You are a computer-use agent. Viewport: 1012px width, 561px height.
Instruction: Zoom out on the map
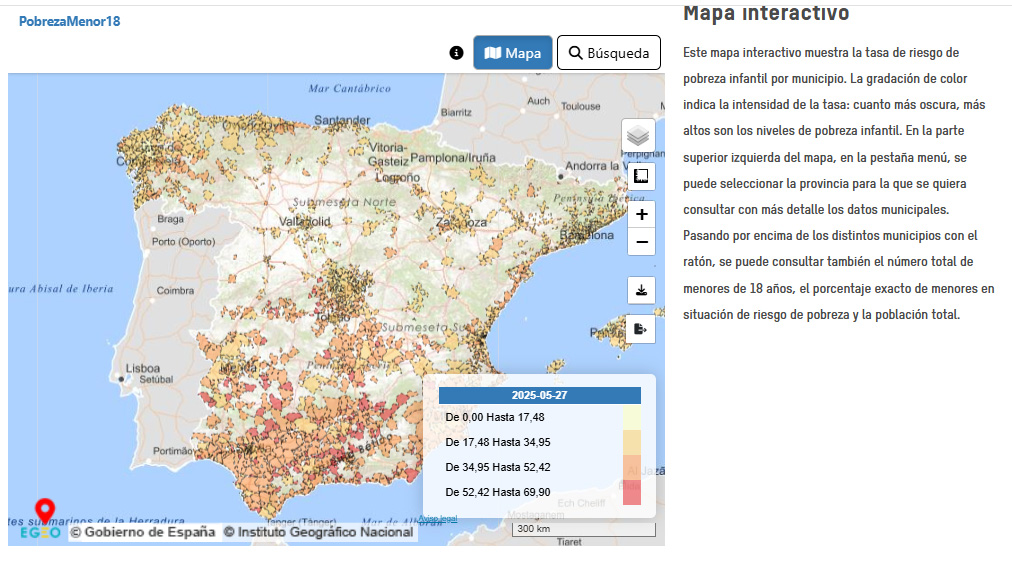(x=642, y=242)
